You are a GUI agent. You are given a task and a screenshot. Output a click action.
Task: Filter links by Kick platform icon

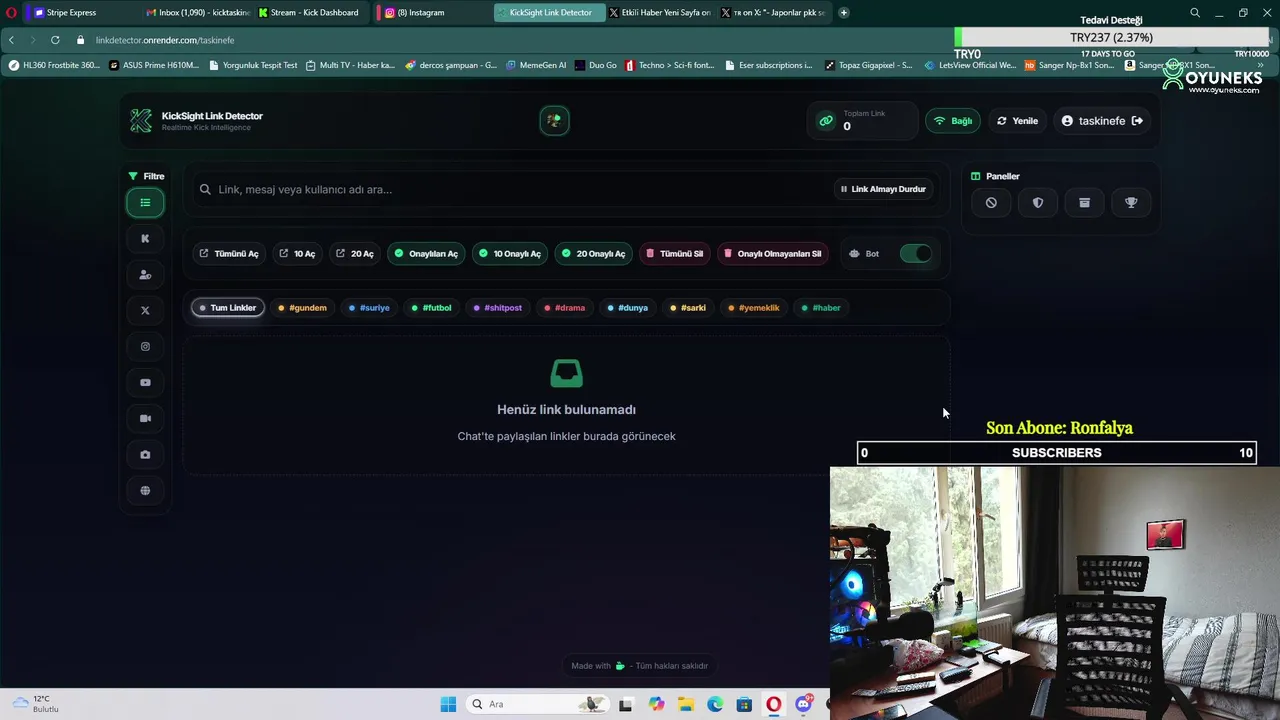145,239
